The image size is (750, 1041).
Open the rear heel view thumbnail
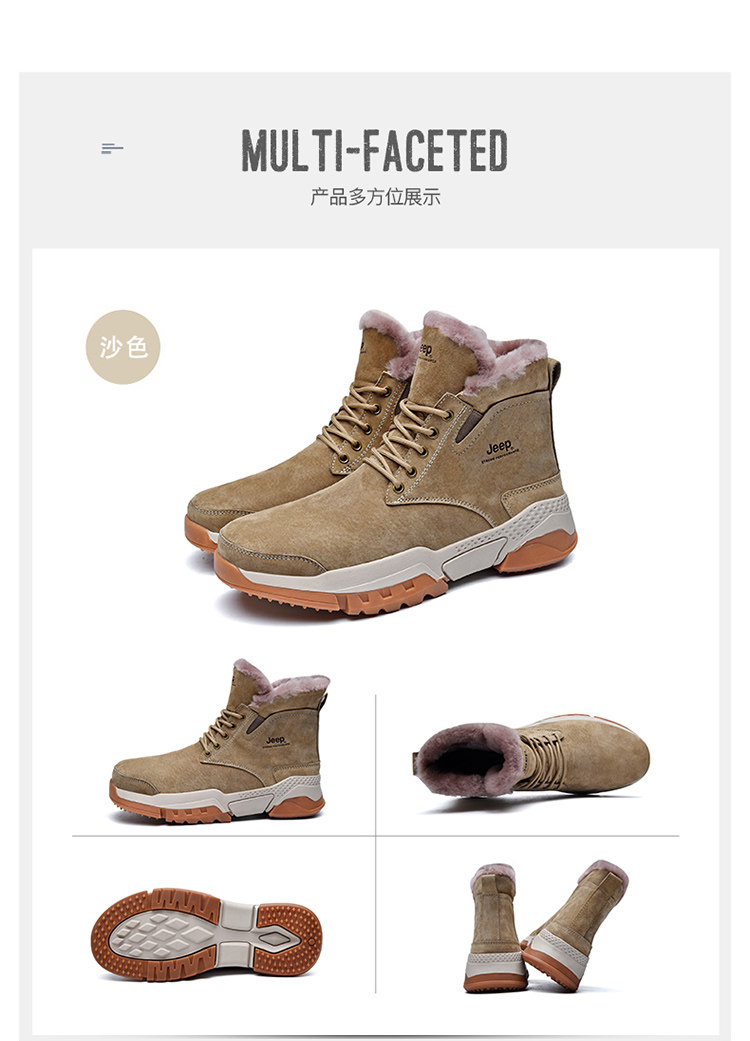pyautogui.click(x=546, y=926)
